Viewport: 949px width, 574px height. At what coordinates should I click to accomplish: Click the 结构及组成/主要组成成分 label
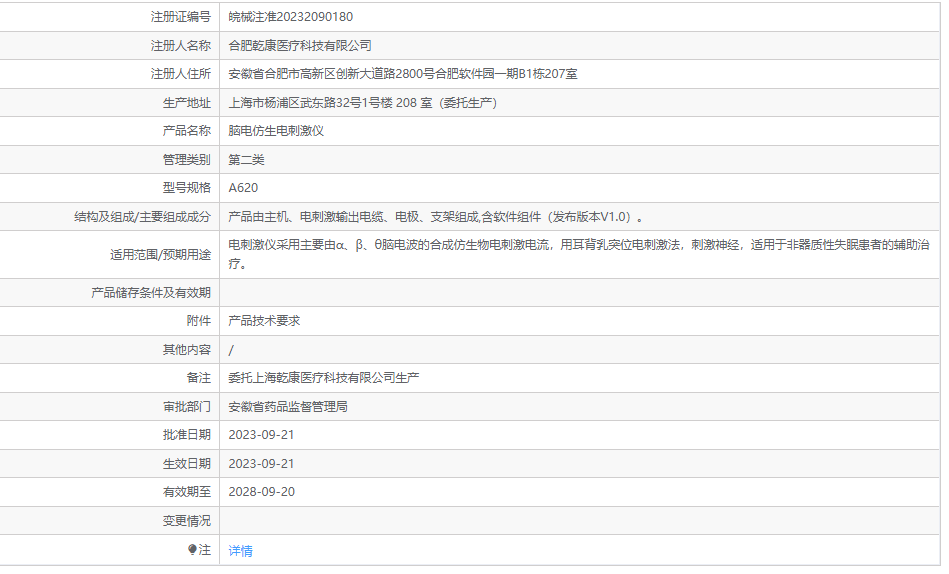[x=142, y=216]
